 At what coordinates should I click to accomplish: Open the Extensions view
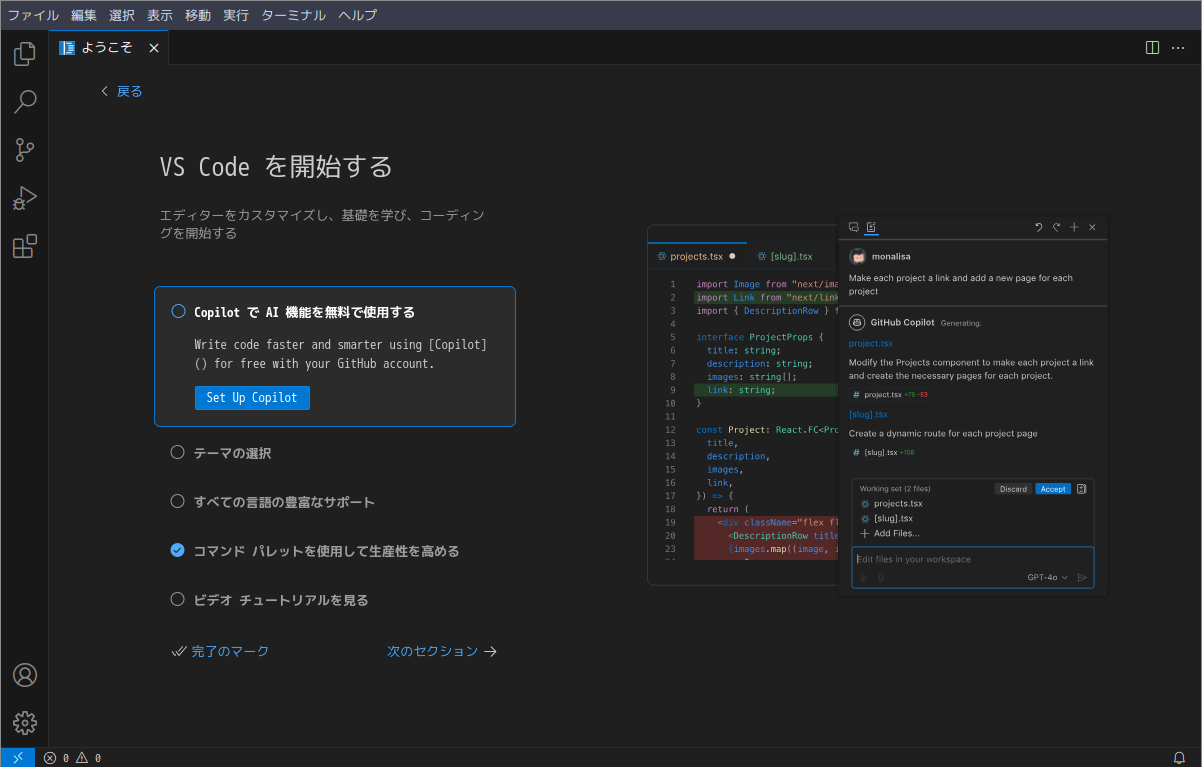(24, 246)
